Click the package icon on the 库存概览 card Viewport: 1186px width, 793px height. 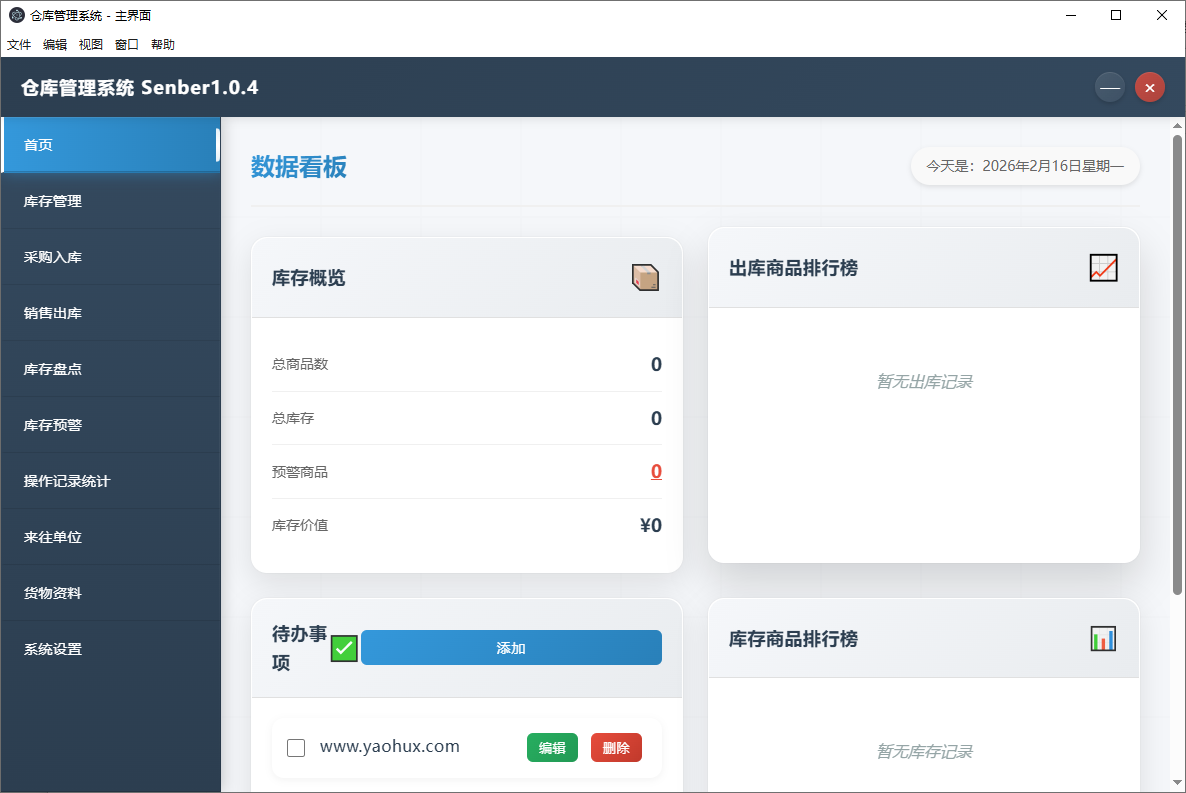pyautogui.click(x=645, y=277)
